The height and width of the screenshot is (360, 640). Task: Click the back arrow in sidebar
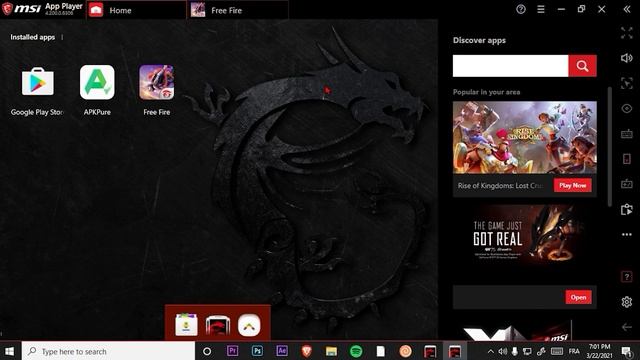tap(627, 327)
